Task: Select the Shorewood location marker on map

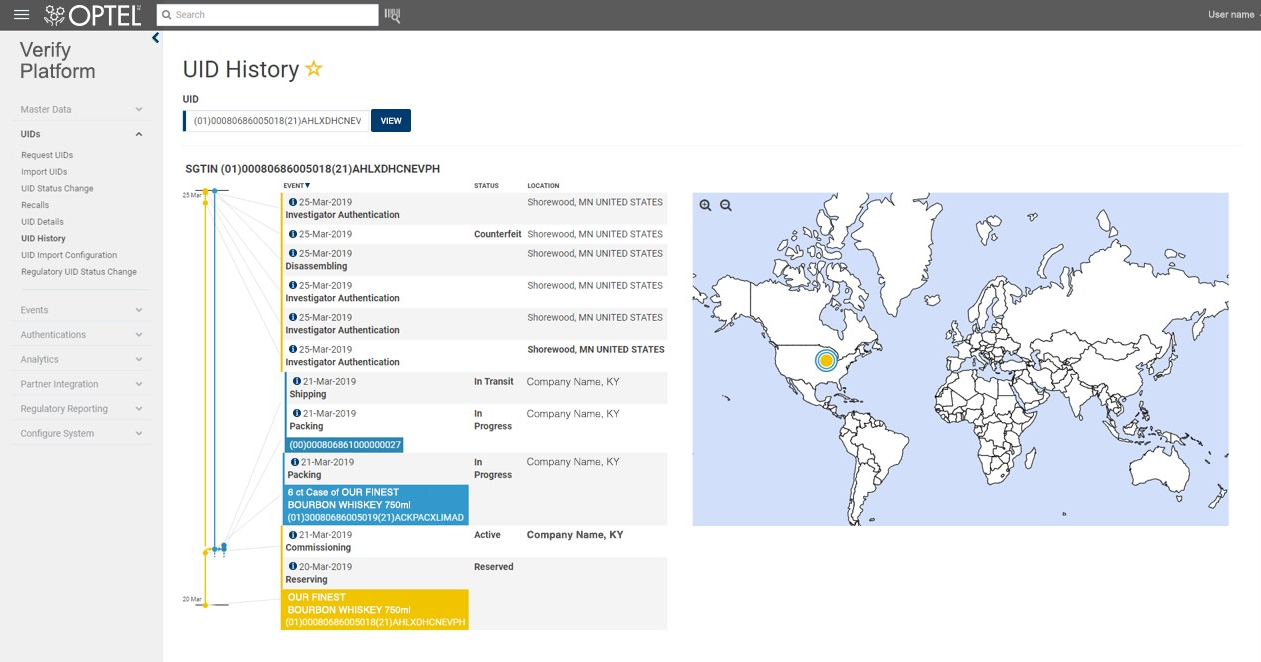Action: 826,360
